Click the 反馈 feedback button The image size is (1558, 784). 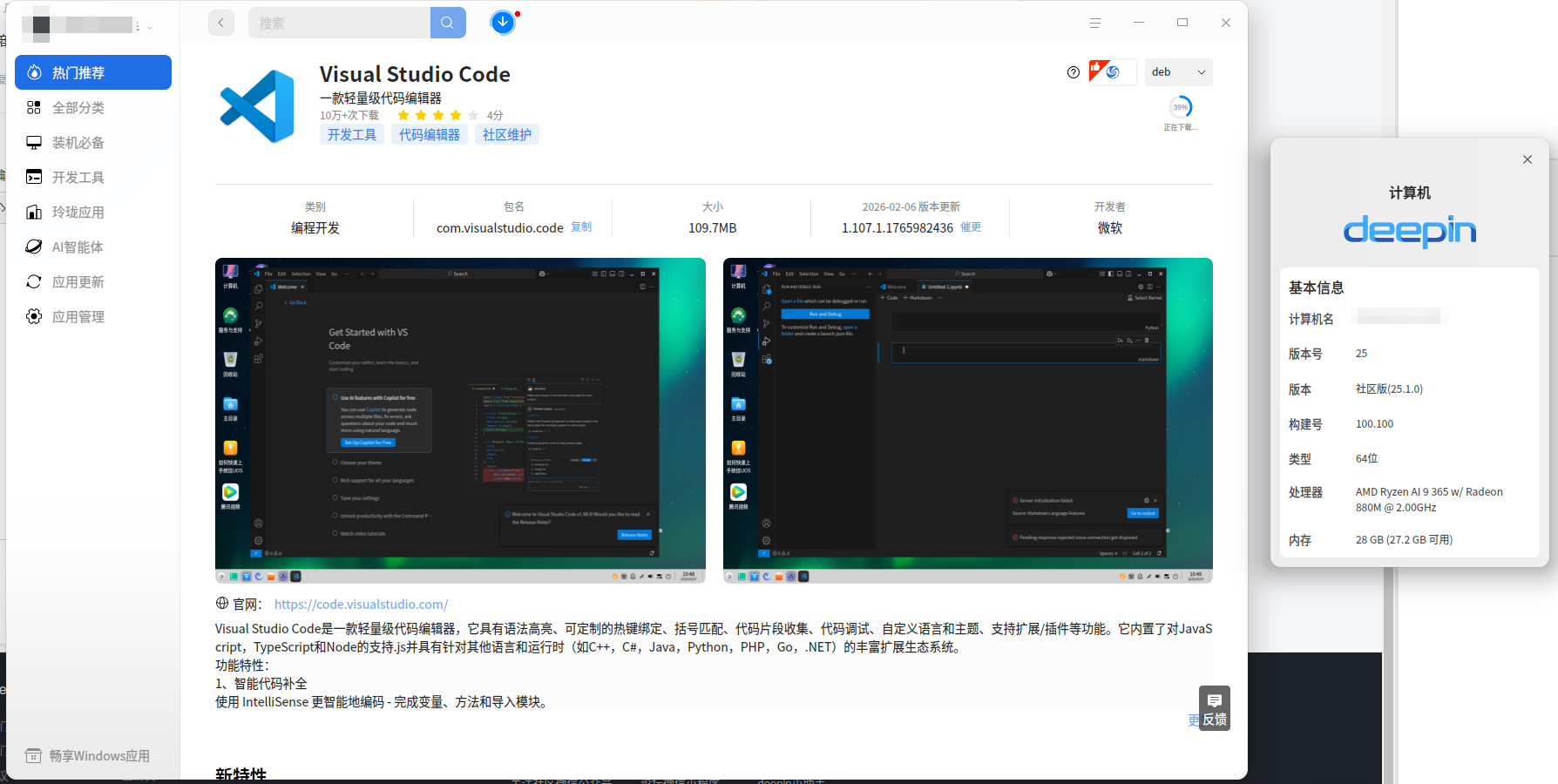click(1215, 707)
